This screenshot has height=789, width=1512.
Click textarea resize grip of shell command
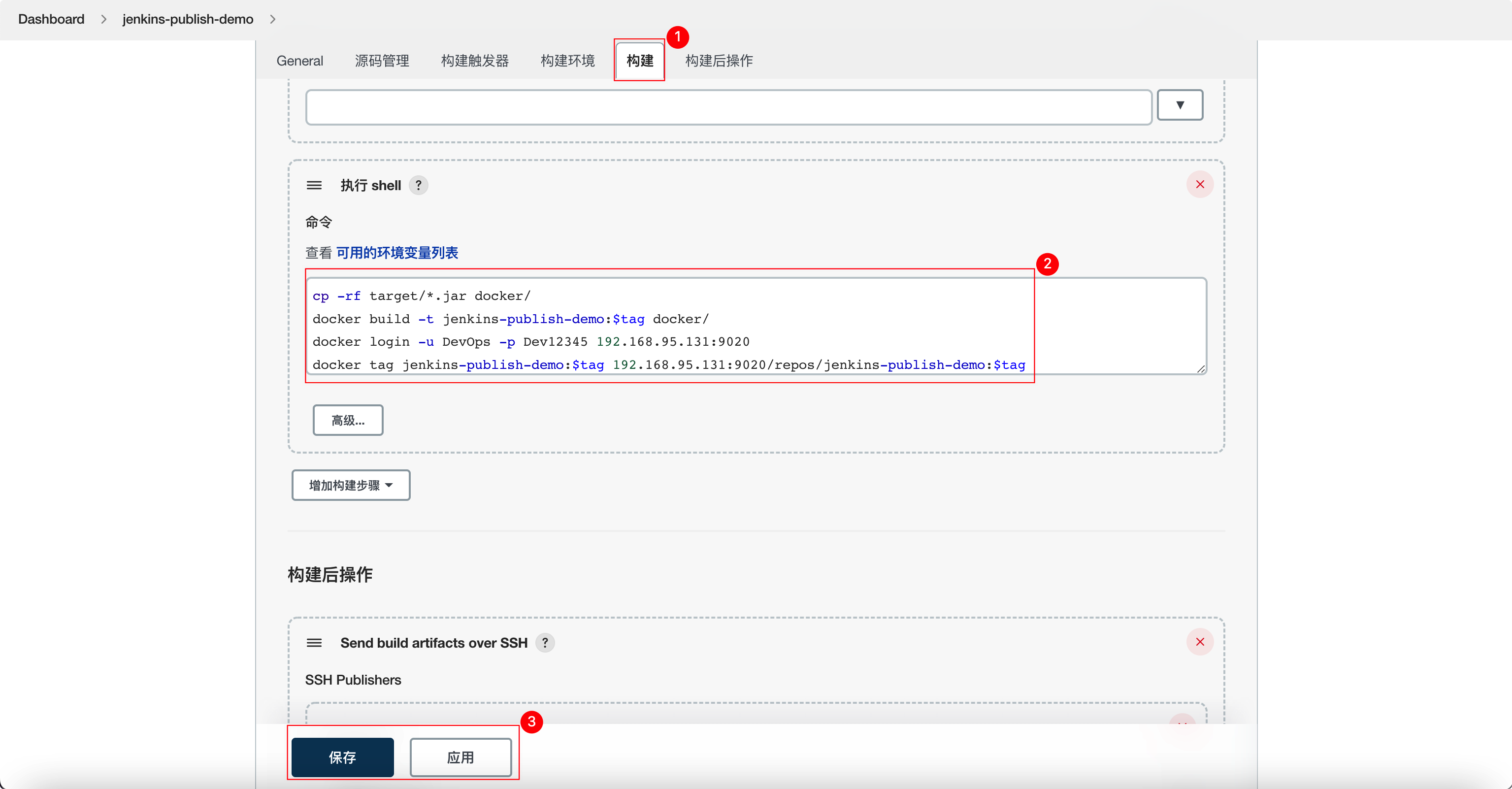point(1200,369)
